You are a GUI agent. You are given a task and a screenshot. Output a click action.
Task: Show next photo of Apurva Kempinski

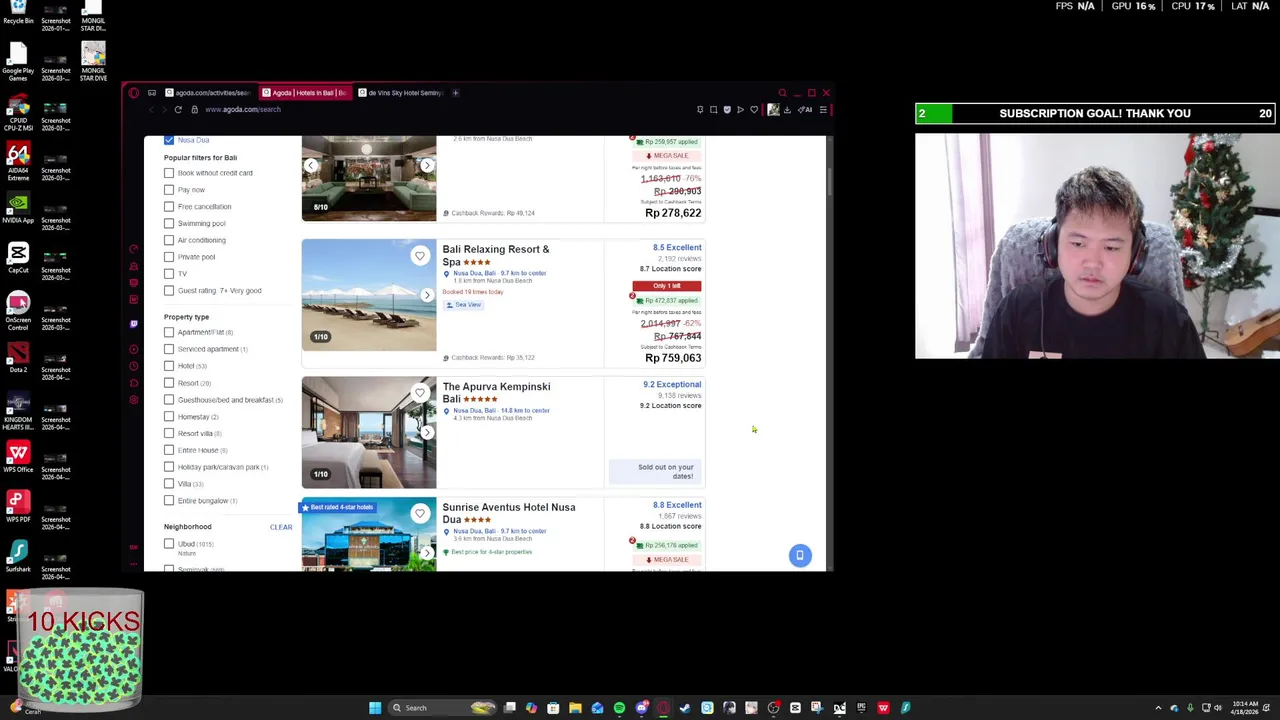pyautogui.click(x=427, y=432)
